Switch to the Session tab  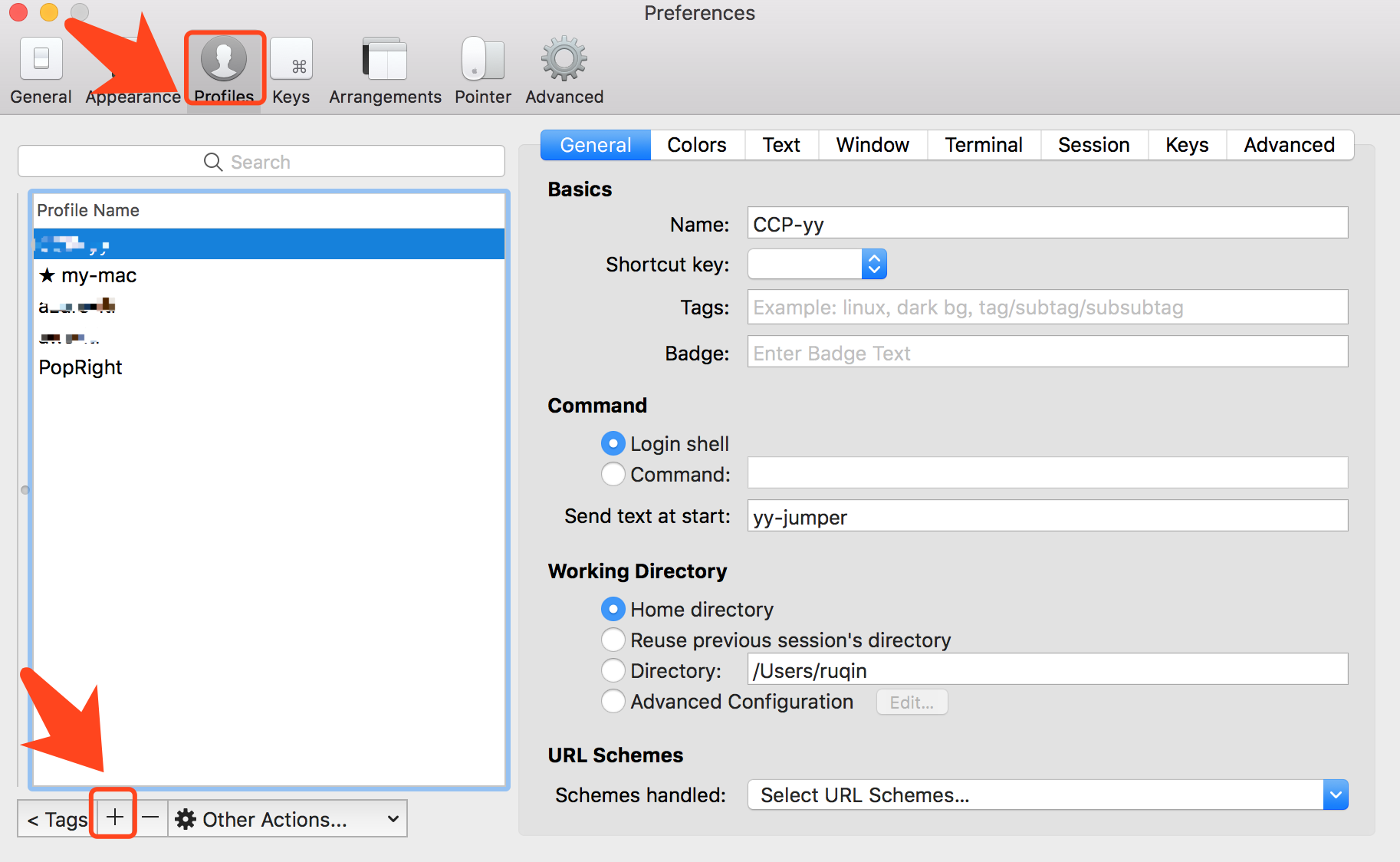[1094, 145]
